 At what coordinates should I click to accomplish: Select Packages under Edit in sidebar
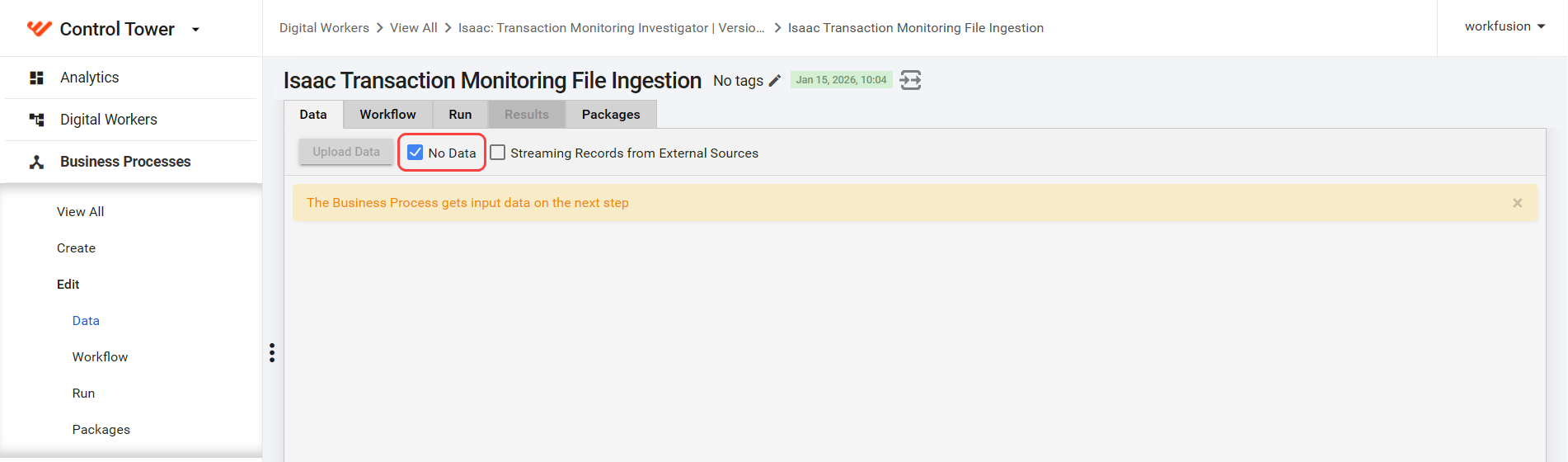[101, 430]
